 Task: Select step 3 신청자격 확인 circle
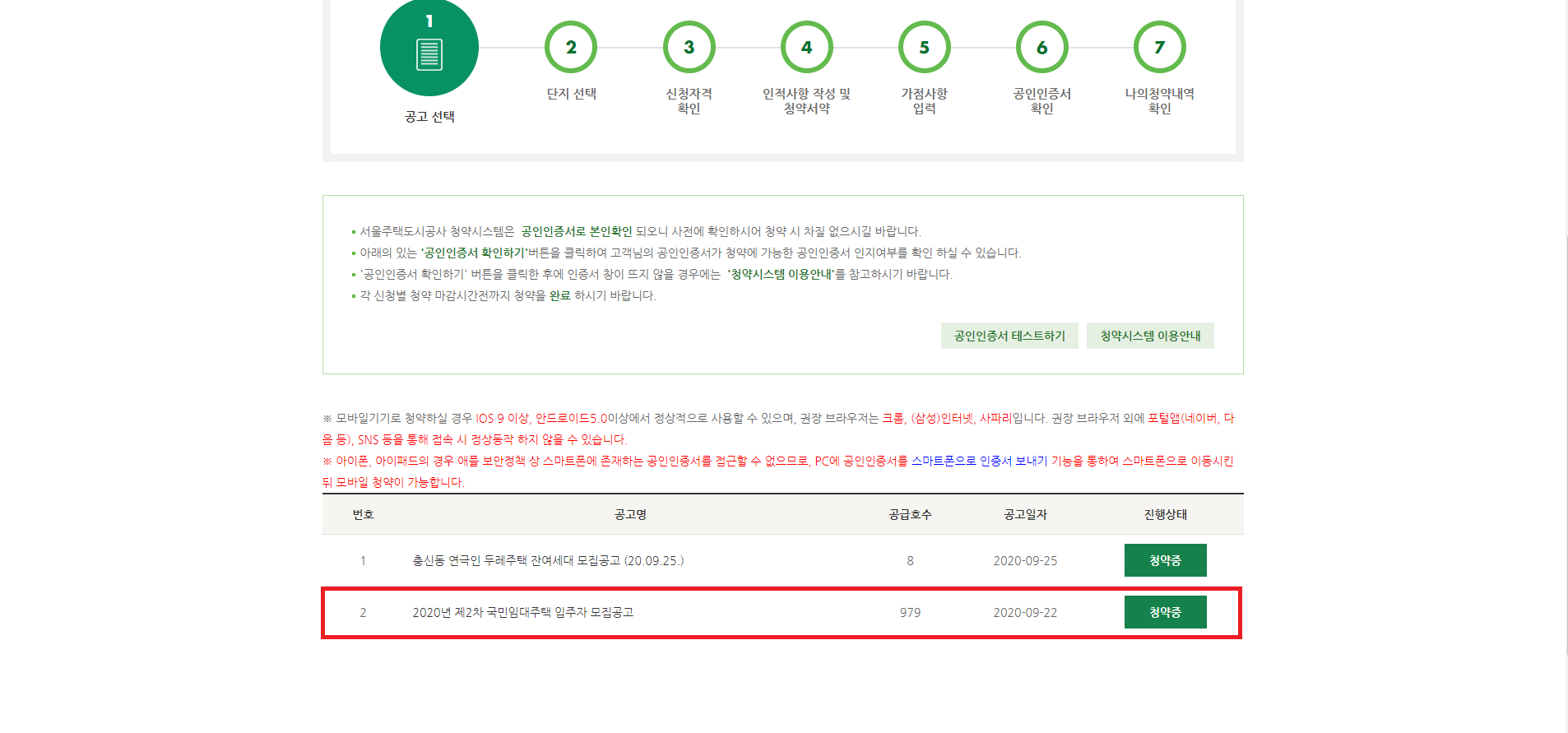pyautogui.click(x=689, y=48)
